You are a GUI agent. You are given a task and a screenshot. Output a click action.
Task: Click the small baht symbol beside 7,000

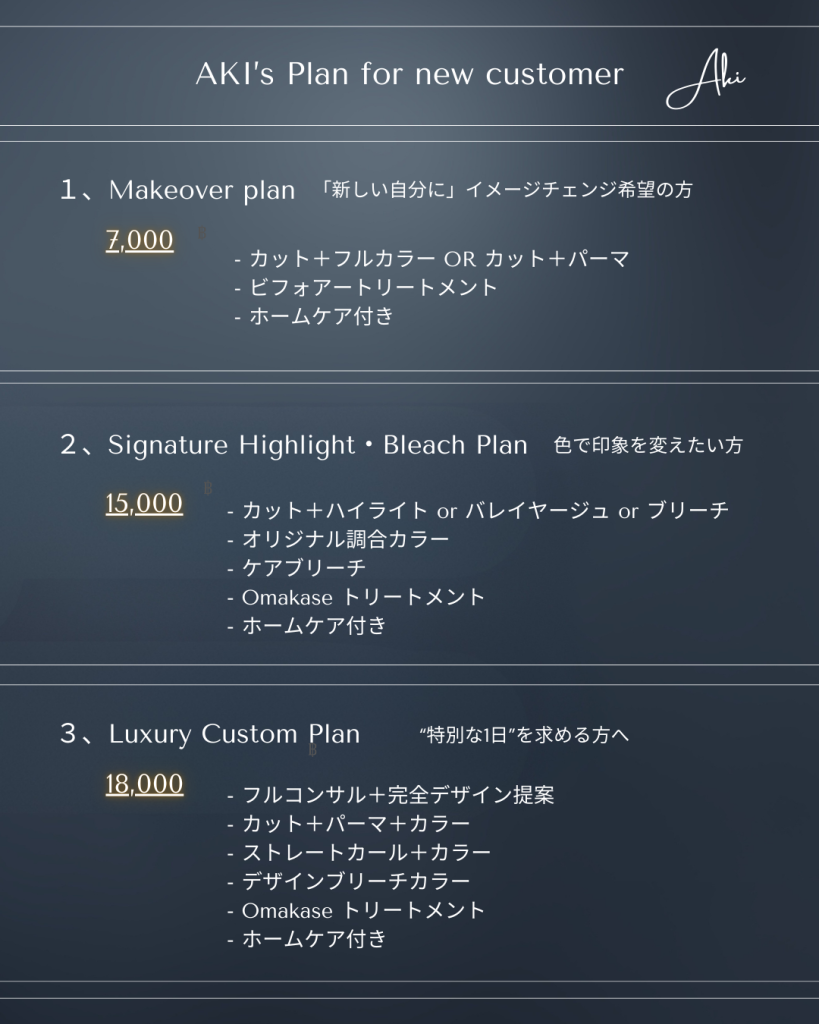[x=202, y=233]
